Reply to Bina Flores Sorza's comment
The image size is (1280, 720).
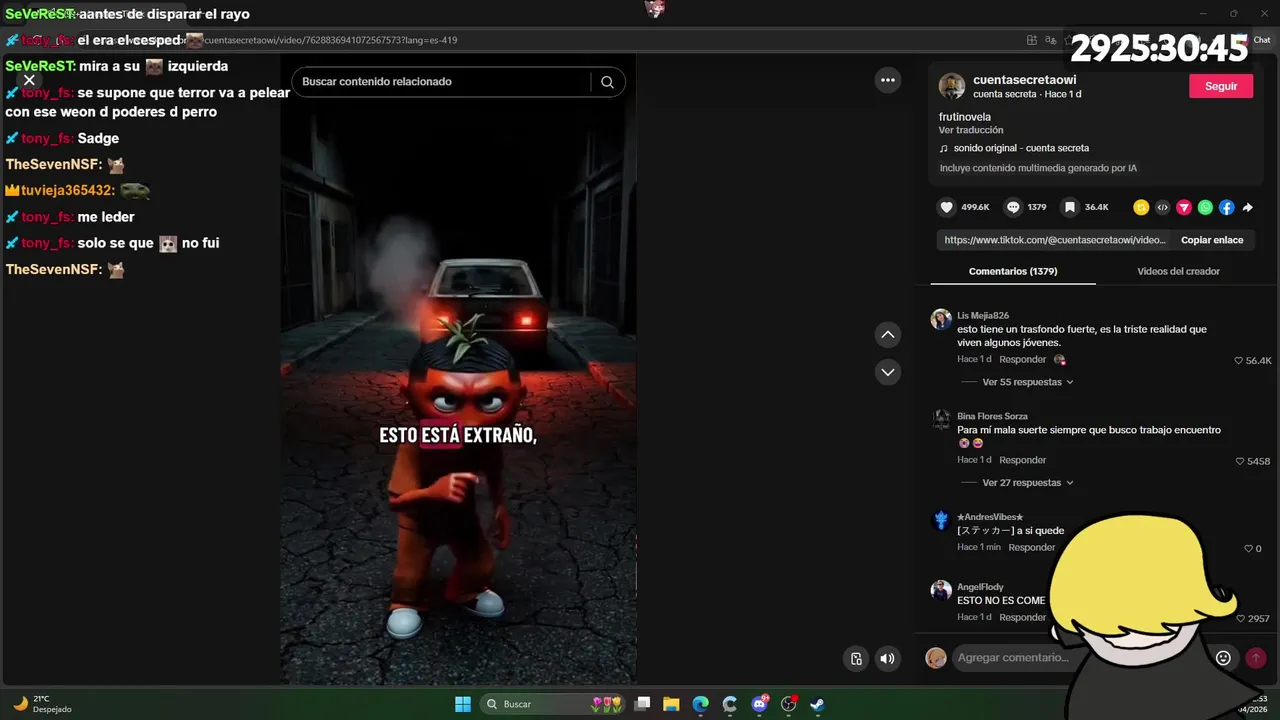tap(1022, 460)
